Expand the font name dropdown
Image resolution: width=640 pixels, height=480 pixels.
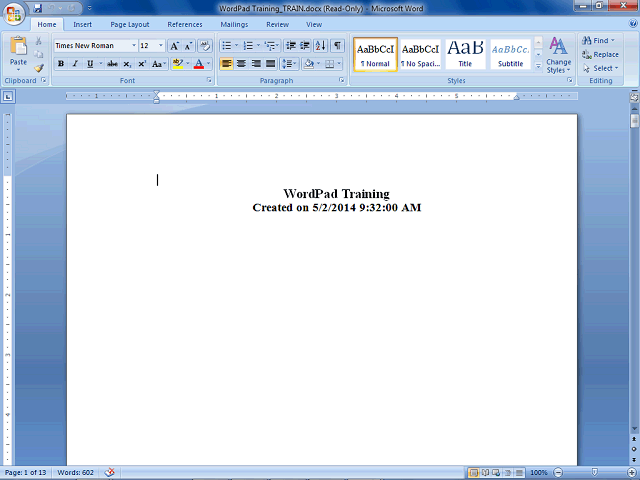(x=133, y=45)
